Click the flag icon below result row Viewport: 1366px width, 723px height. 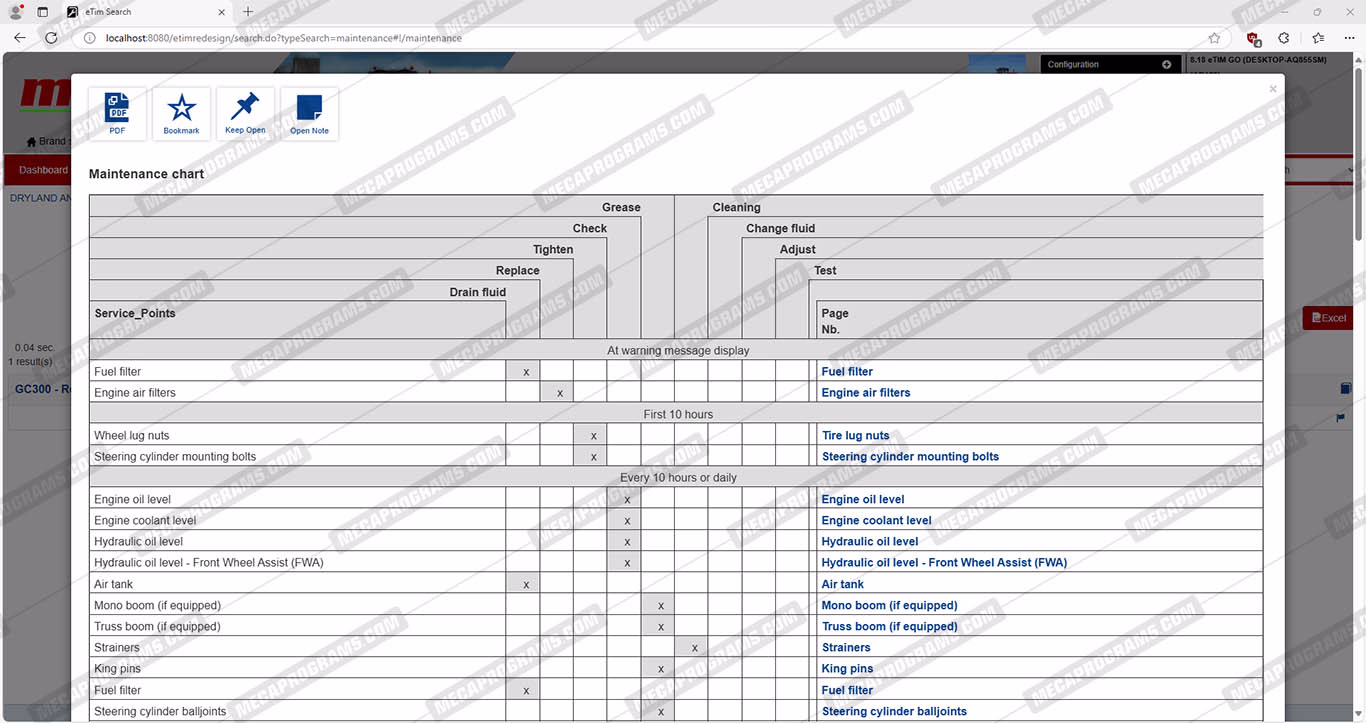tap(1340, 418)
